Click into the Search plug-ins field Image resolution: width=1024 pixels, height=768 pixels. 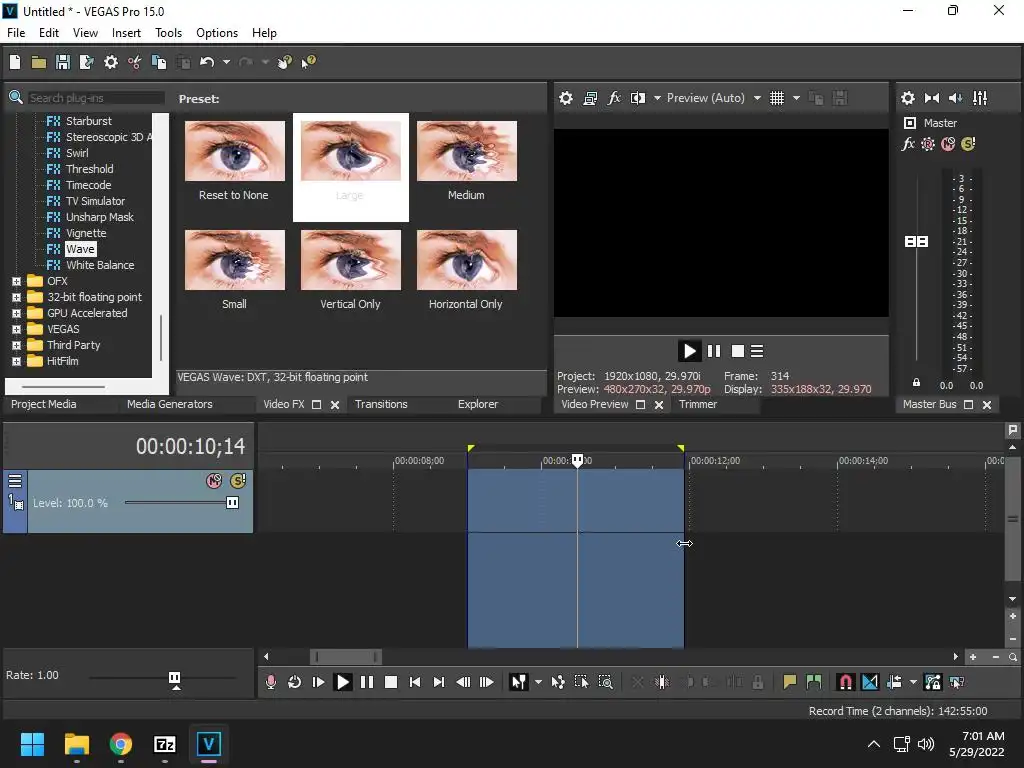point(95,98)
